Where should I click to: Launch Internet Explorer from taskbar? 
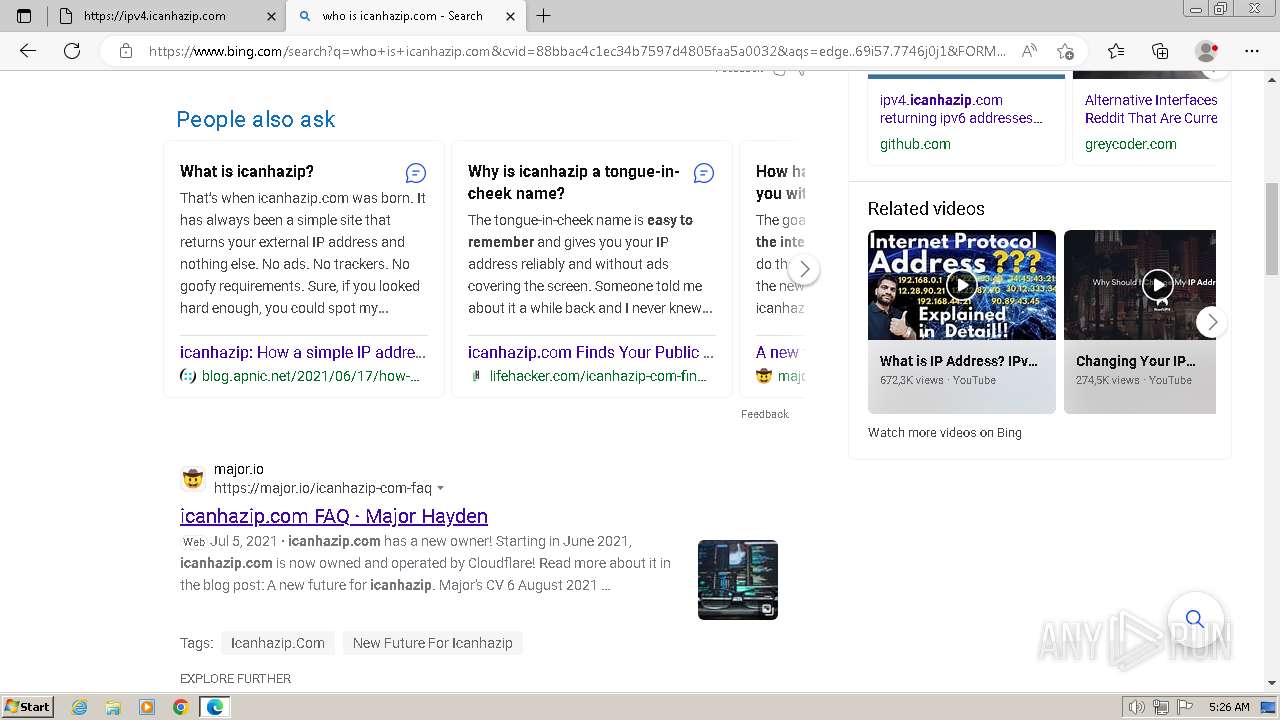79,707
